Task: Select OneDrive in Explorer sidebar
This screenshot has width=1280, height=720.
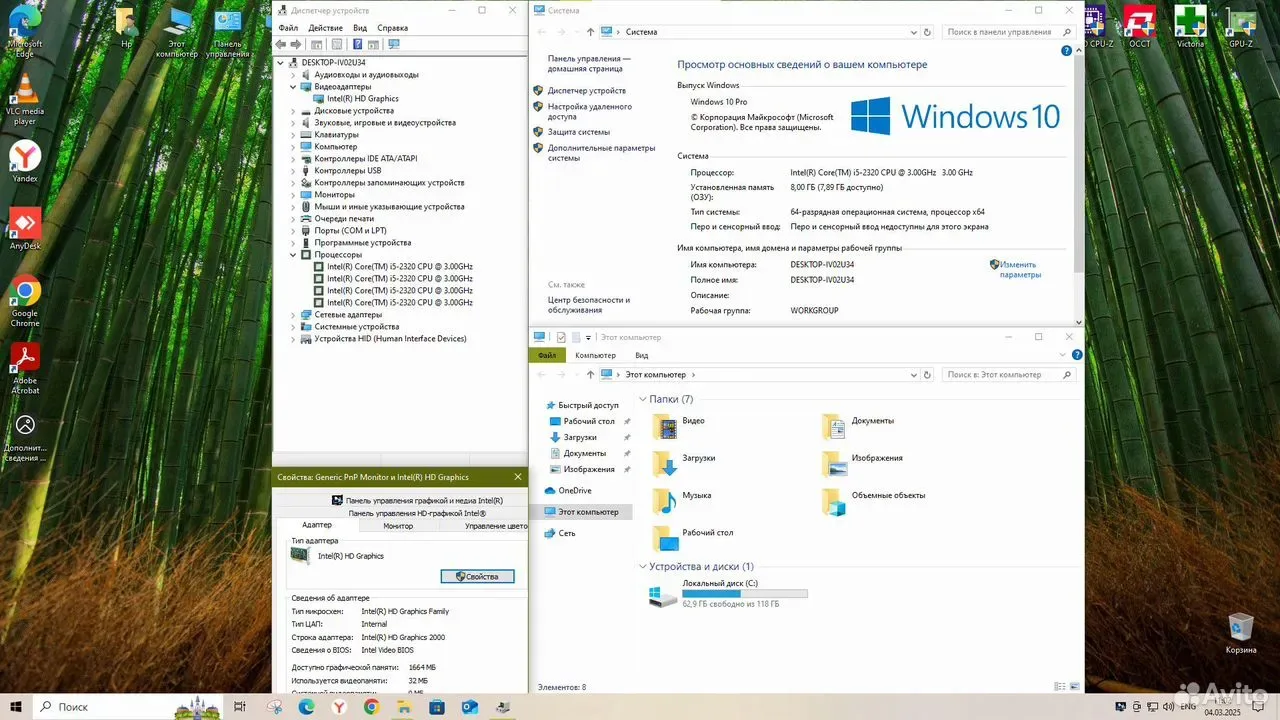Action: [575, 491]
